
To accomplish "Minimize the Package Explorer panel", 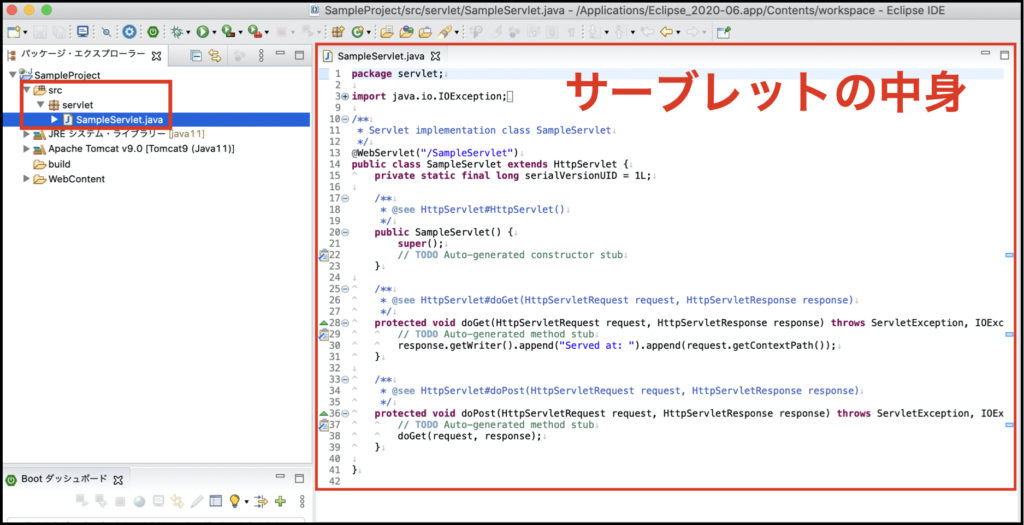I will pyautogui.click(x=280, y=54).
